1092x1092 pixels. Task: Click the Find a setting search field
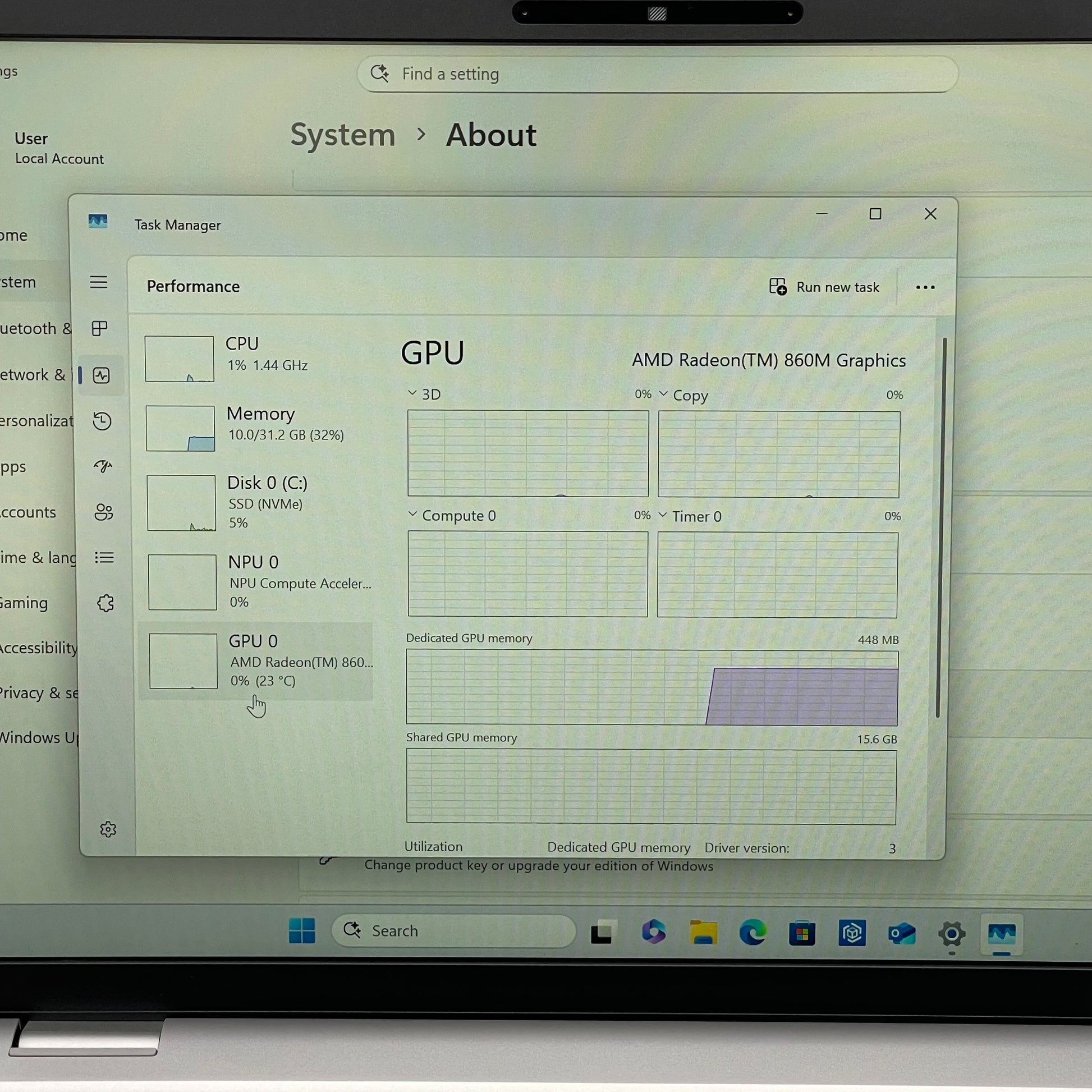coord(657,74)
